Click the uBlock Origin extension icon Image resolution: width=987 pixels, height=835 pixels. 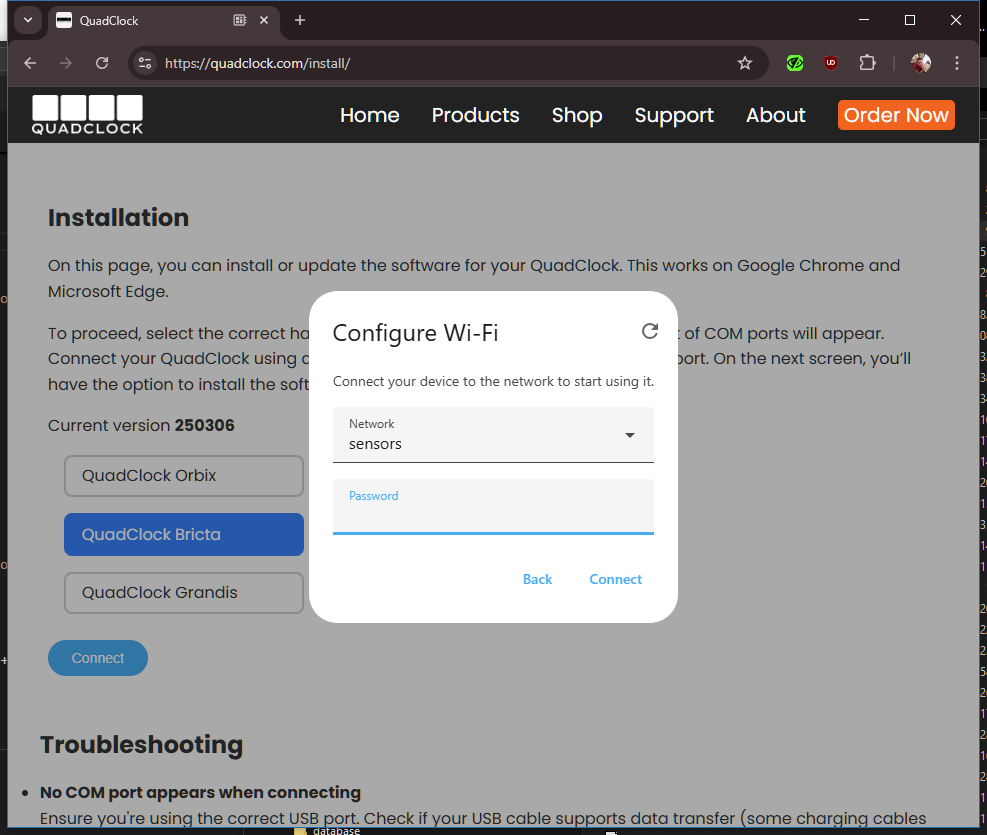831,63
